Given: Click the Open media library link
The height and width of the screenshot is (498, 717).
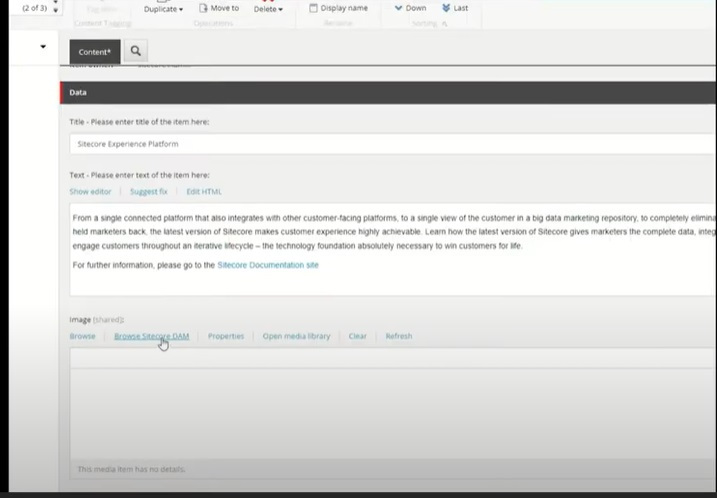Looking at the screenshot, I should coord(296,336).
